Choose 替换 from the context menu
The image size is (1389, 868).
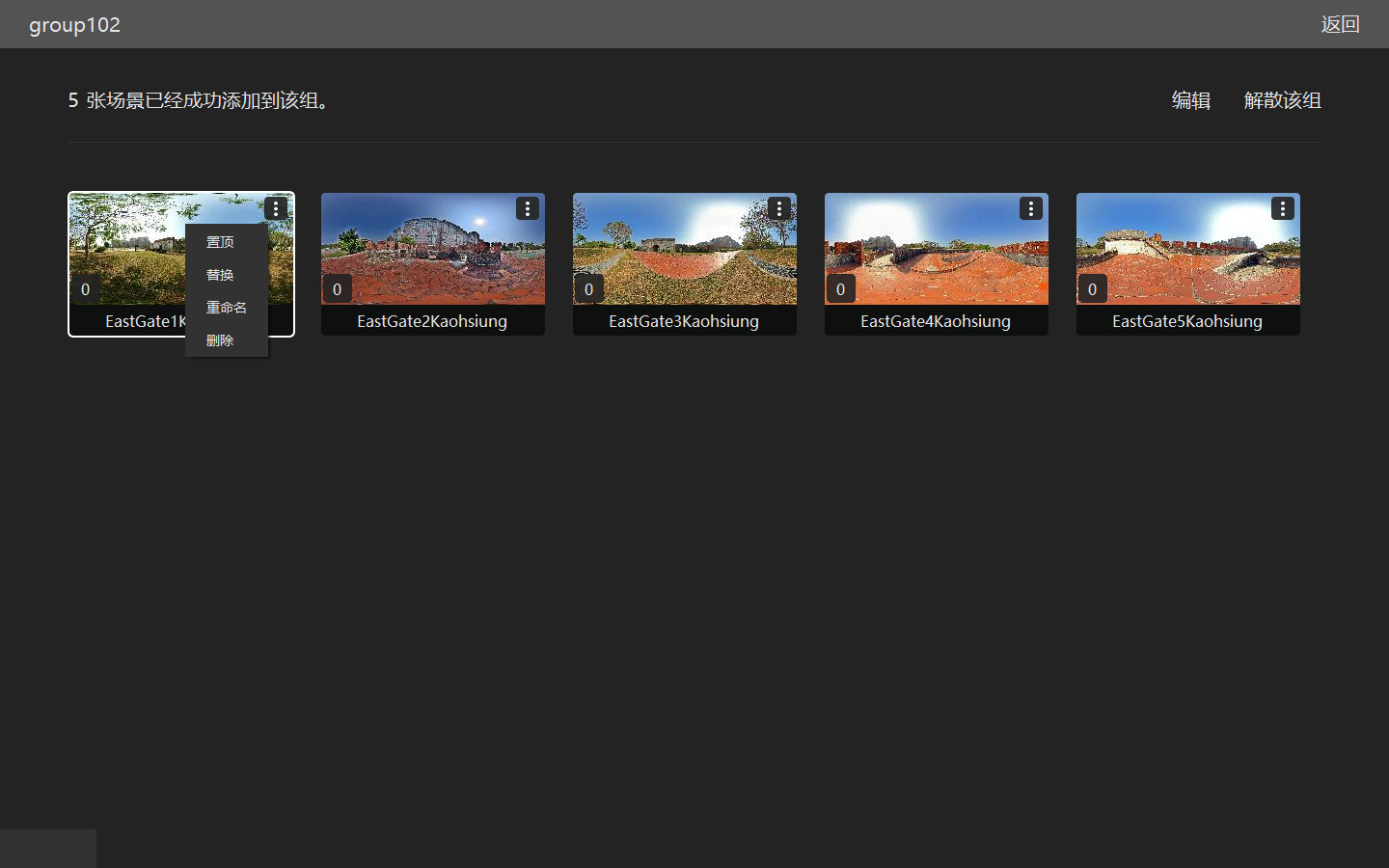220,275
